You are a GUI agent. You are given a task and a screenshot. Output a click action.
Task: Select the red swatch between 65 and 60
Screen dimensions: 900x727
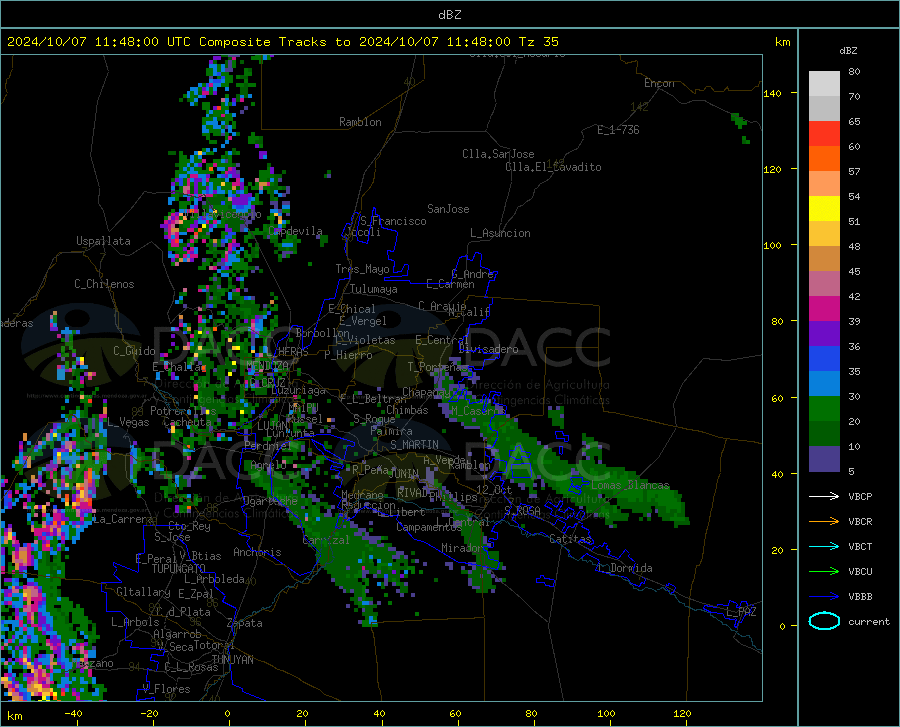pyautogui.click(x=824, y=134)
